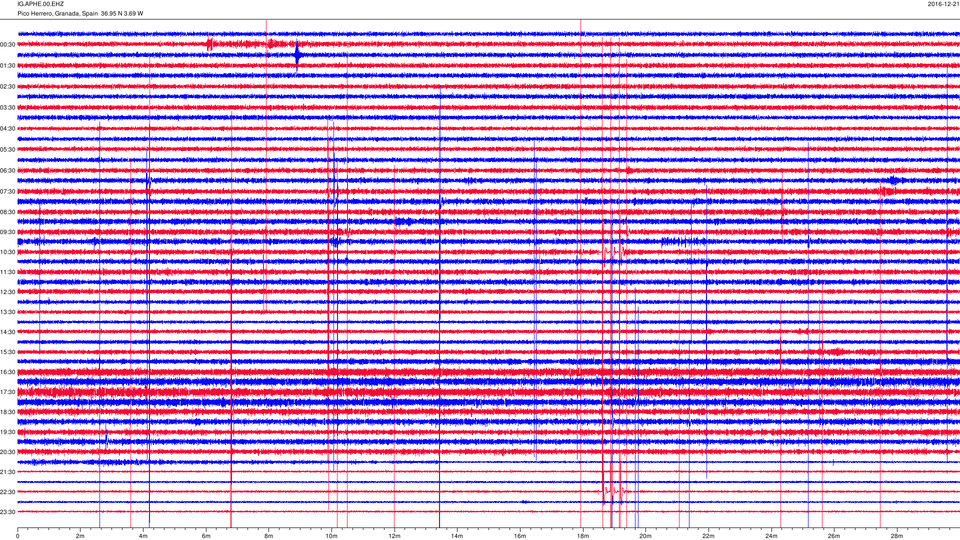Click the 10m tick label on the axis
Viewport: 960px width, 540px height.
[331, 536]
